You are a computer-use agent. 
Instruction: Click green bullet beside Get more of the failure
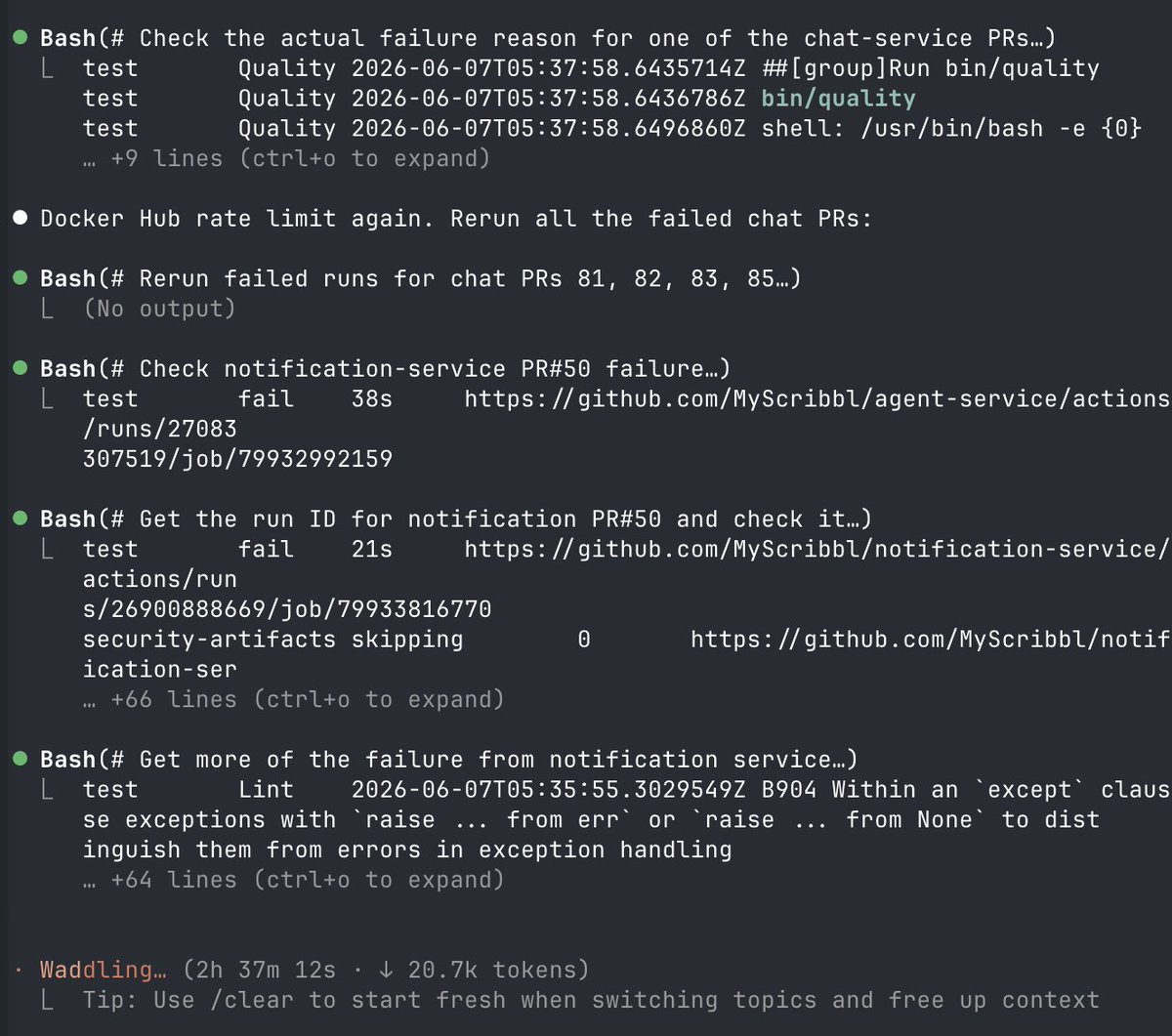coord(20,759)
